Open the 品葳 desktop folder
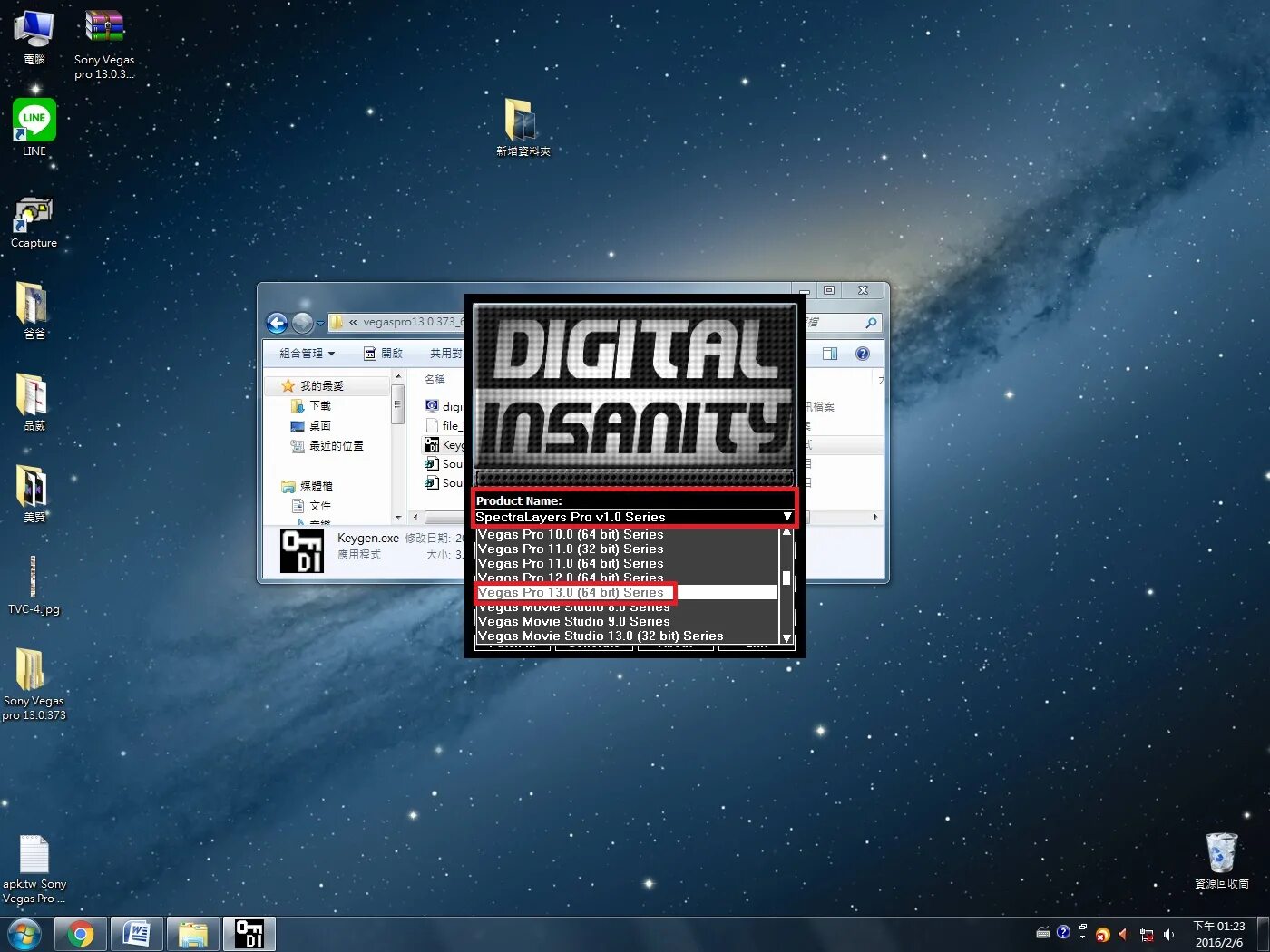The image size is (1270, 952). click(x=34, y=402)
